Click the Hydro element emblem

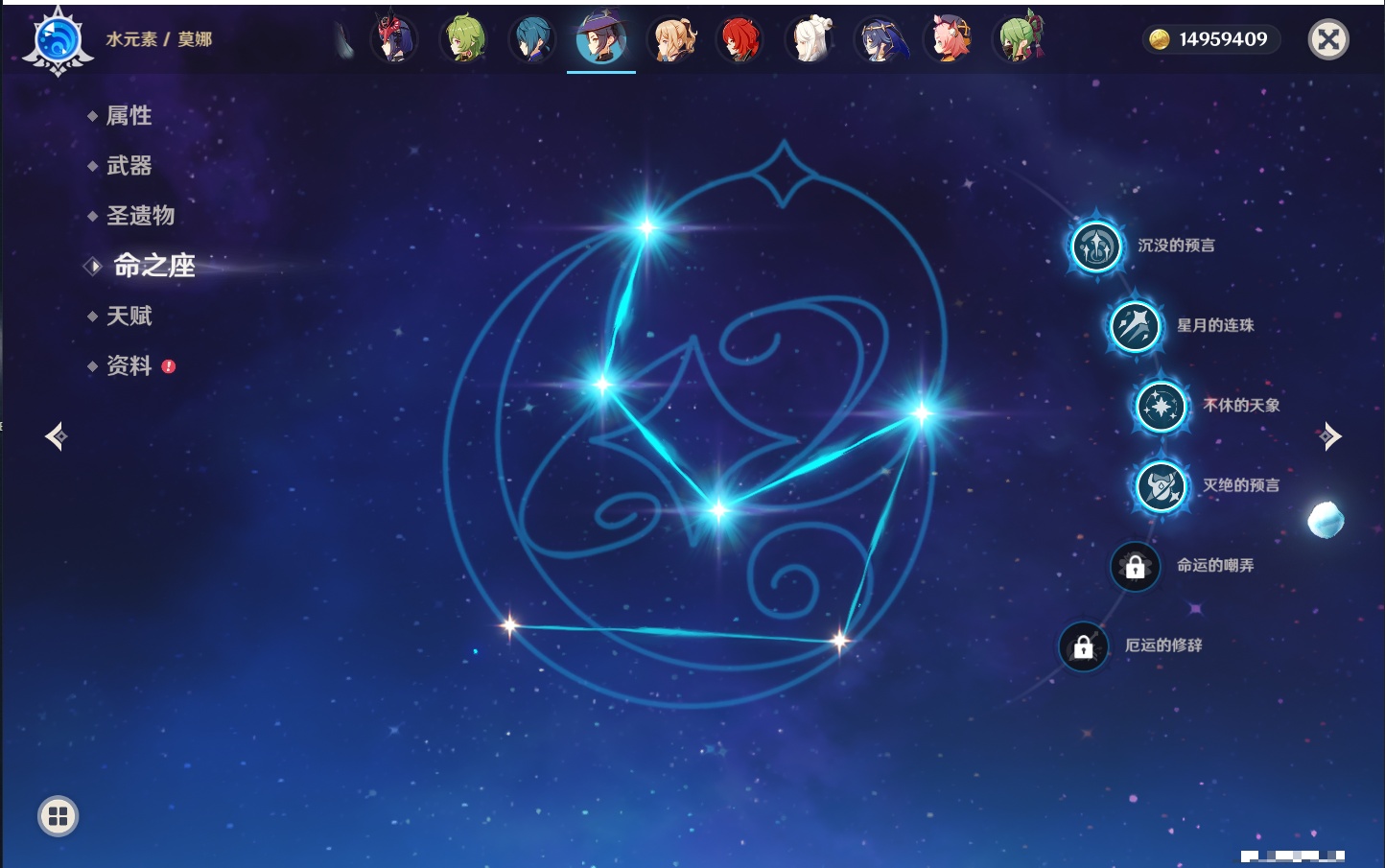58,41
